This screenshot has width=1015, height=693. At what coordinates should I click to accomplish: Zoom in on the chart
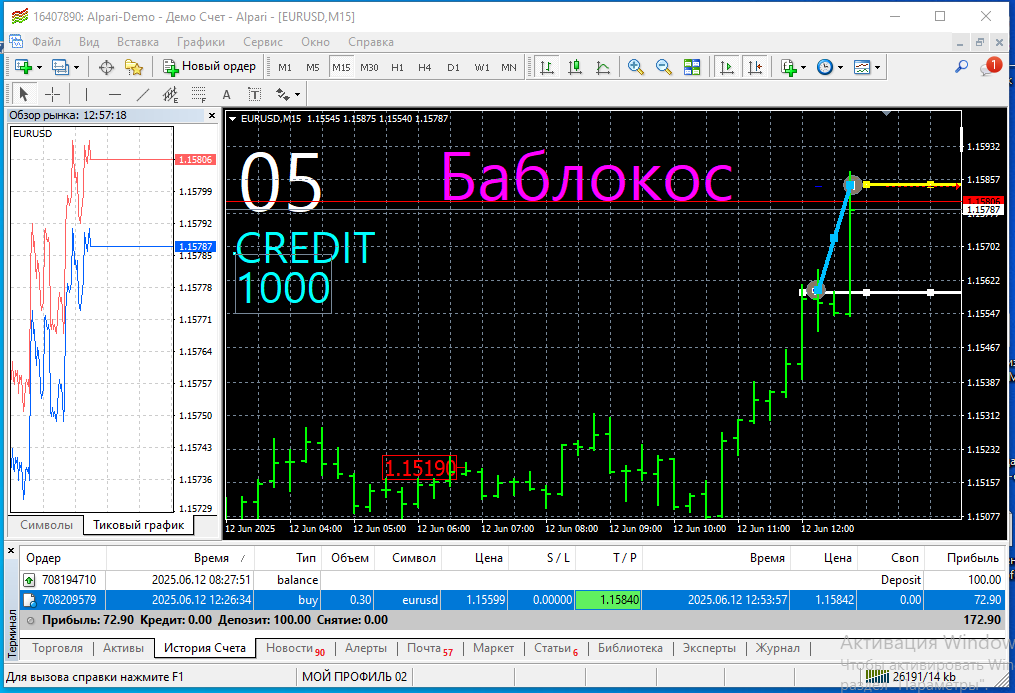pyautogui.click(x=636, y=67)
